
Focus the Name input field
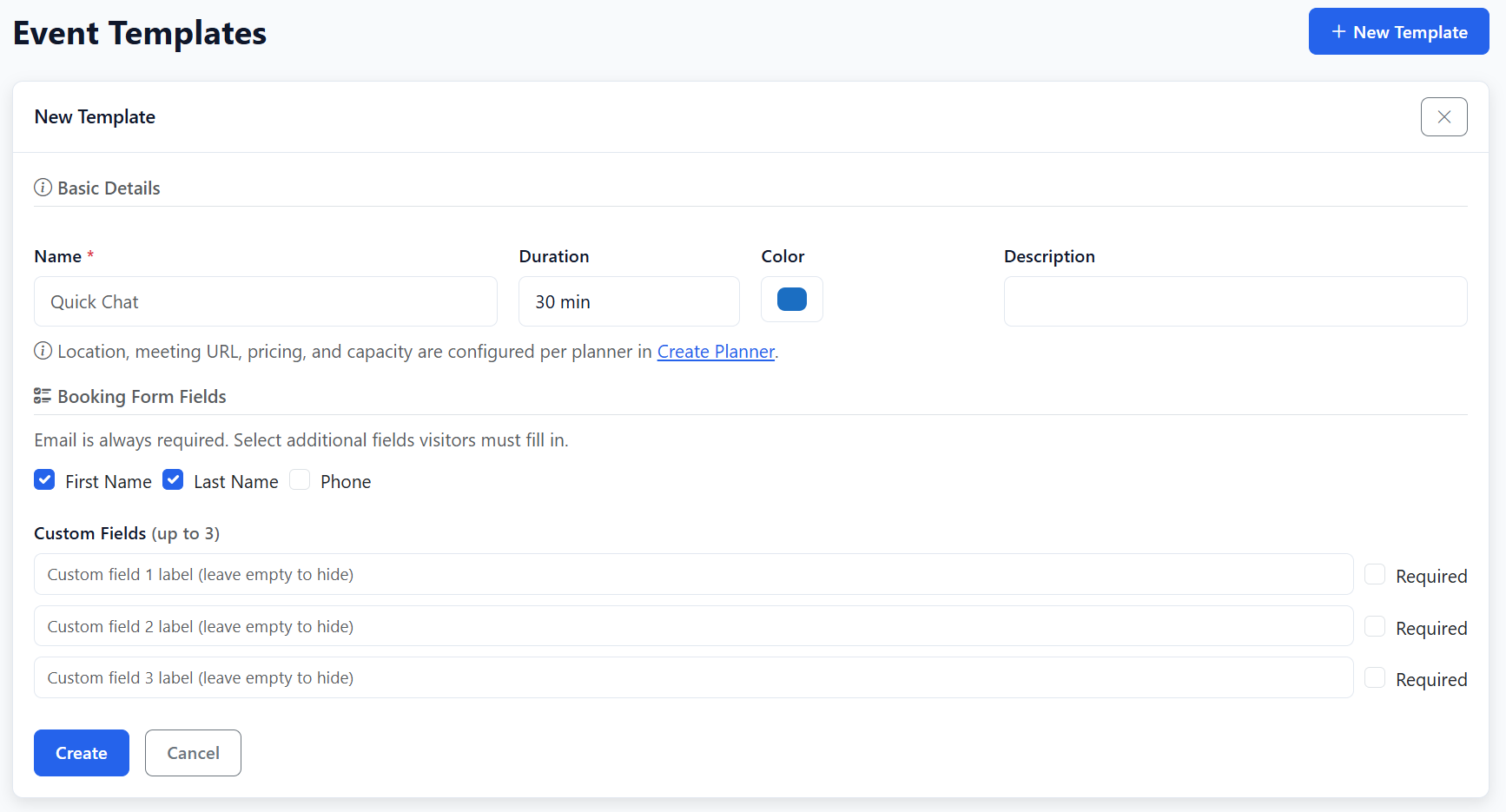click(266, 301)
